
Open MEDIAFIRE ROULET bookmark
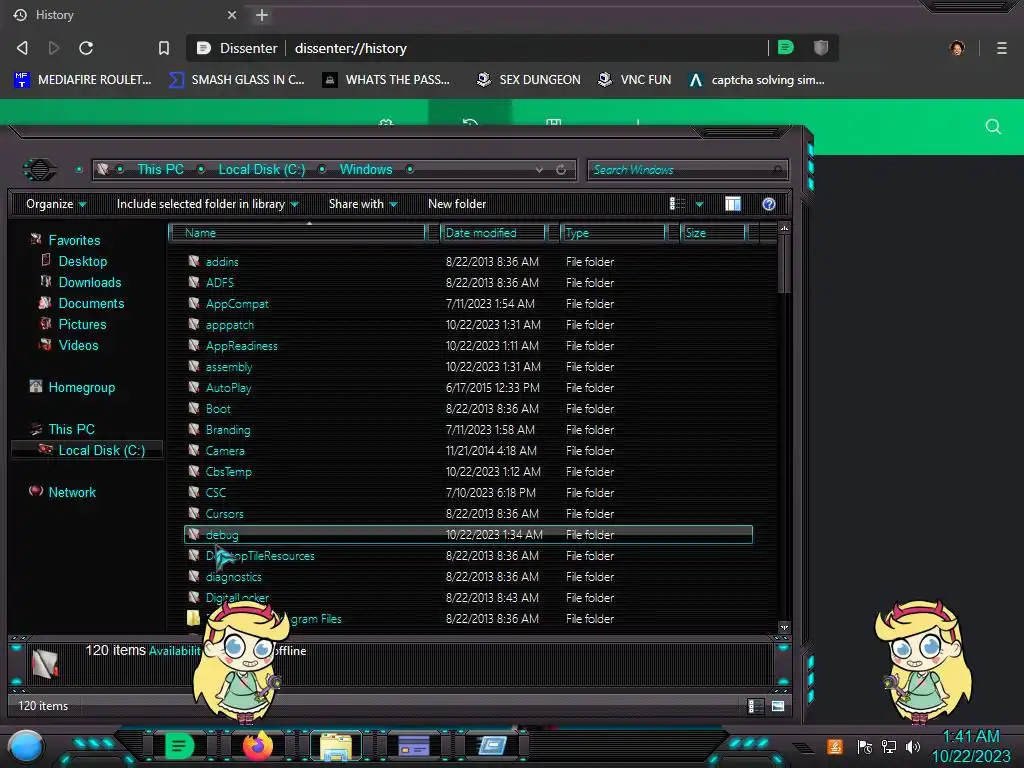click(82, 80)
